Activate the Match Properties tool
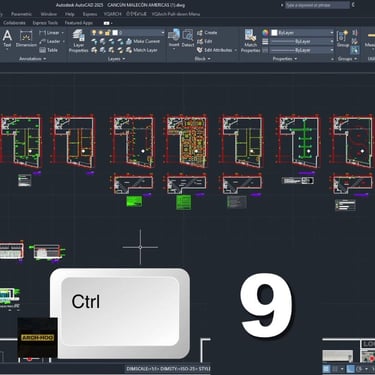The image size is (375, 375). (251, 41)
